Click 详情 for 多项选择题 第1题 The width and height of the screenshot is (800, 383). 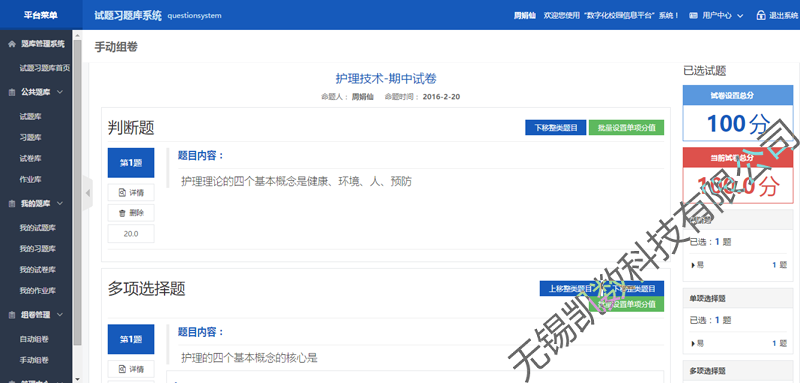coord(131,369)
